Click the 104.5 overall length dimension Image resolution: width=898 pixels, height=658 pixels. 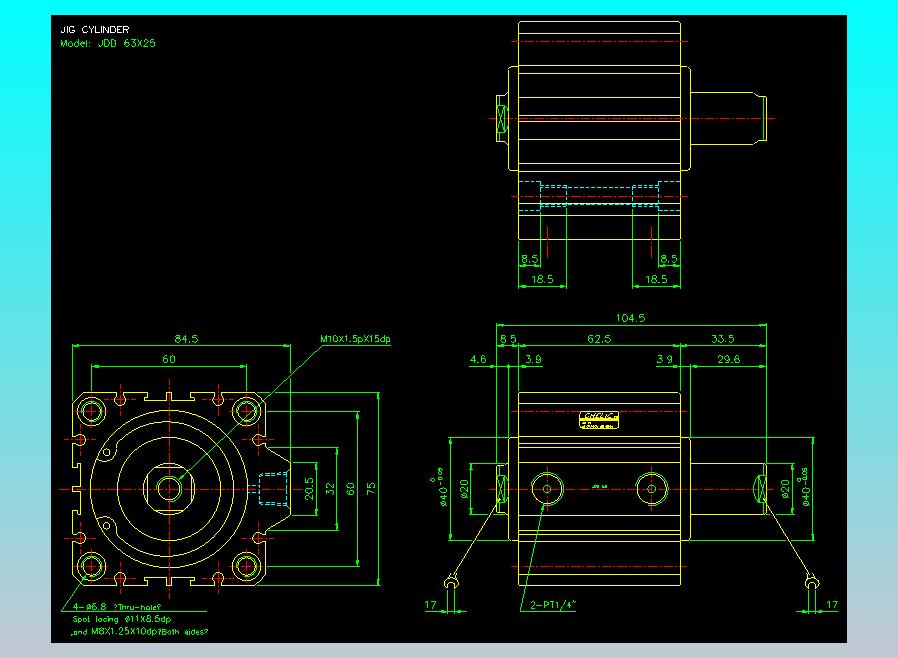coord(630,318)
